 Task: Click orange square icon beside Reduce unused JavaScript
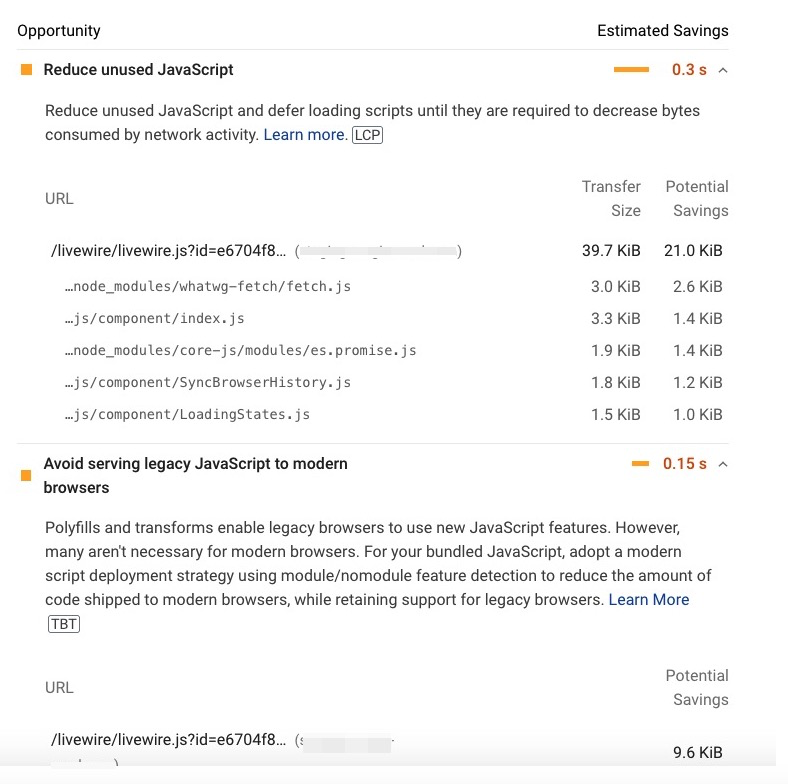27,70
